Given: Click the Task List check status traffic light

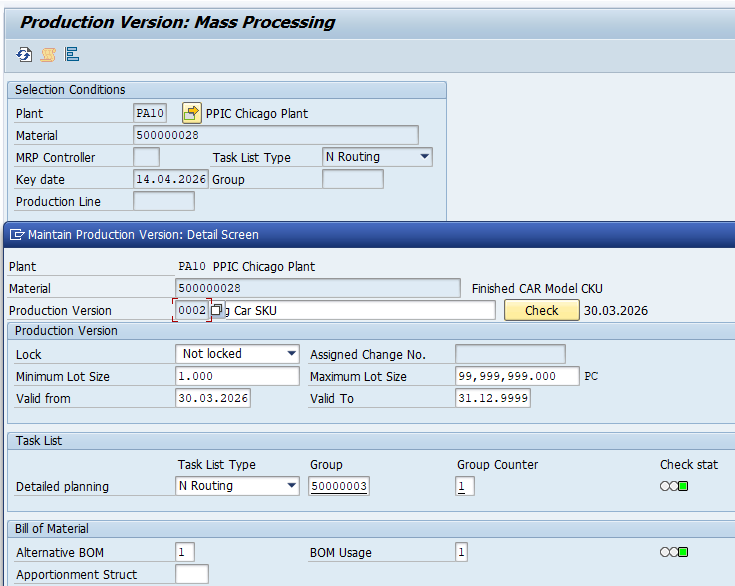Looking at the screenshot, I should (x=674, y=487).
